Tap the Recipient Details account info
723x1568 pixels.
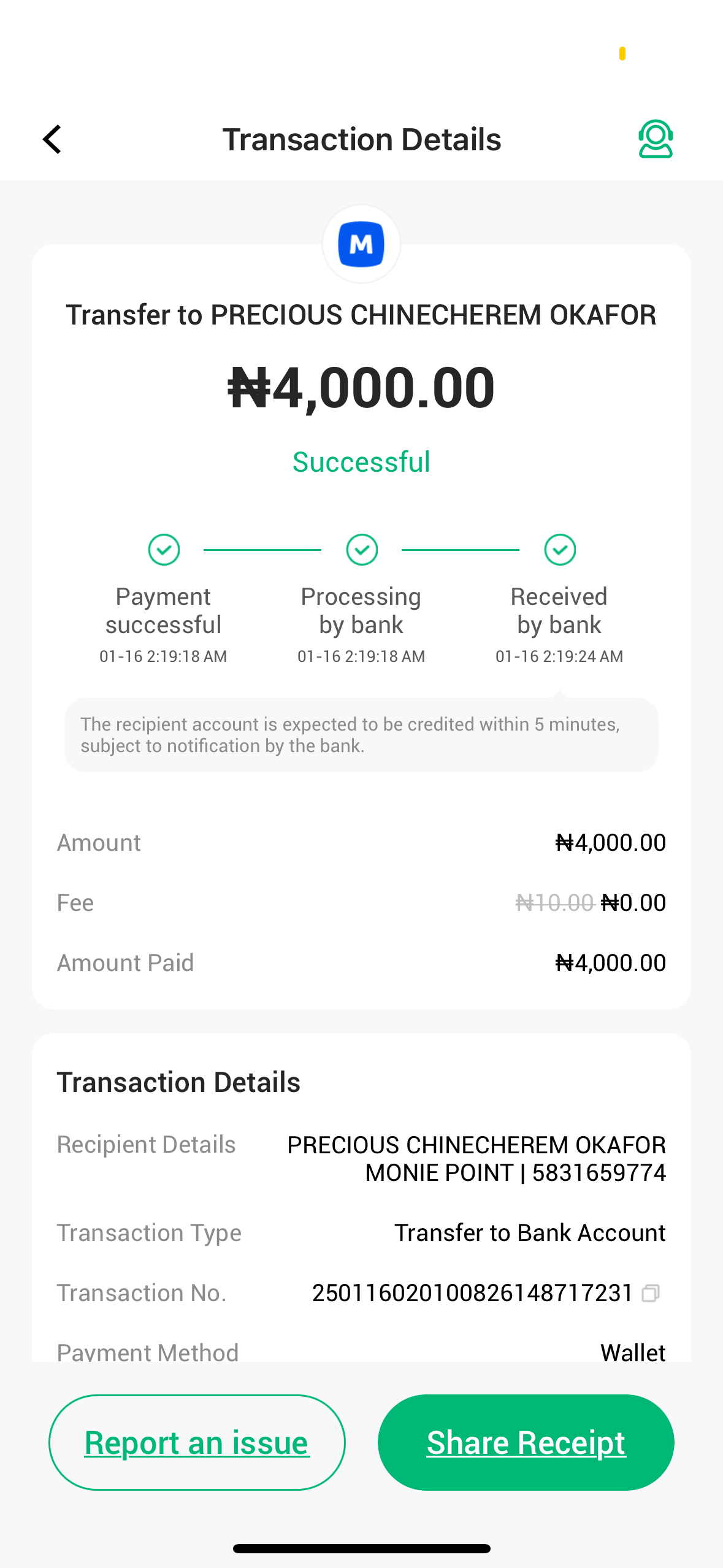pyautogui.click(x=476, y=1159)
